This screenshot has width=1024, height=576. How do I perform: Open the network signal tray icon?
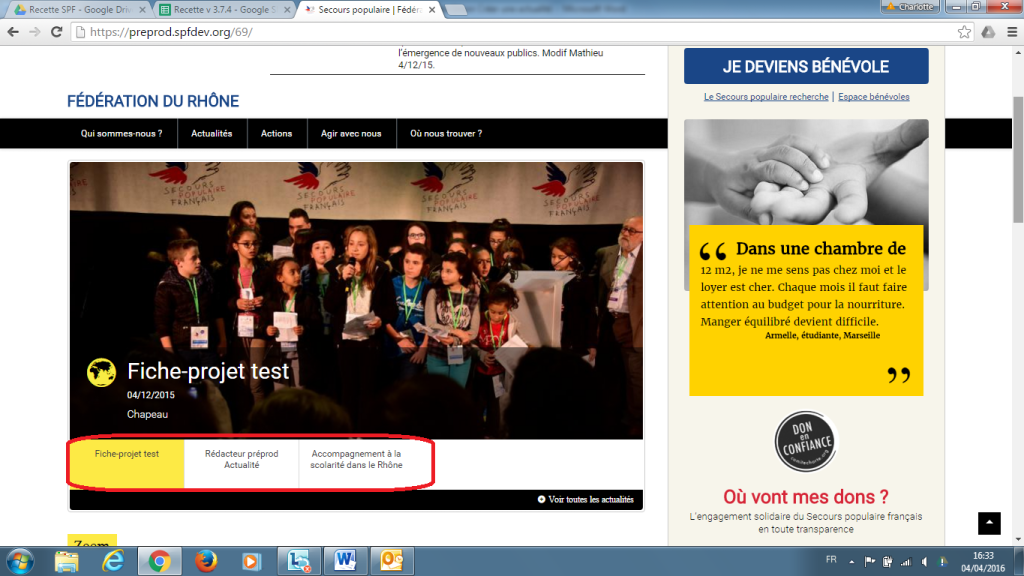(x=906, y=562)
